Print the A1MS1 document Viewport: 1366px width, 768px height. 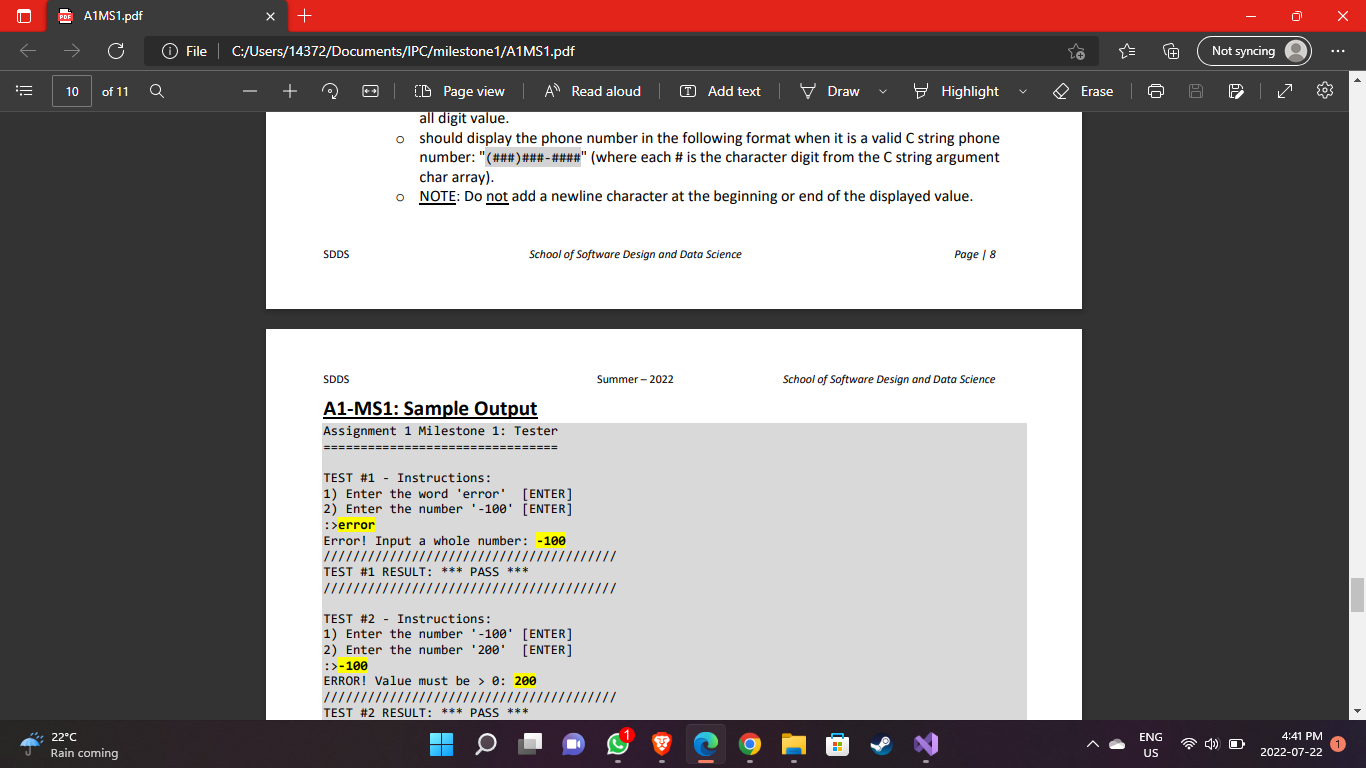coord(1155,91)
